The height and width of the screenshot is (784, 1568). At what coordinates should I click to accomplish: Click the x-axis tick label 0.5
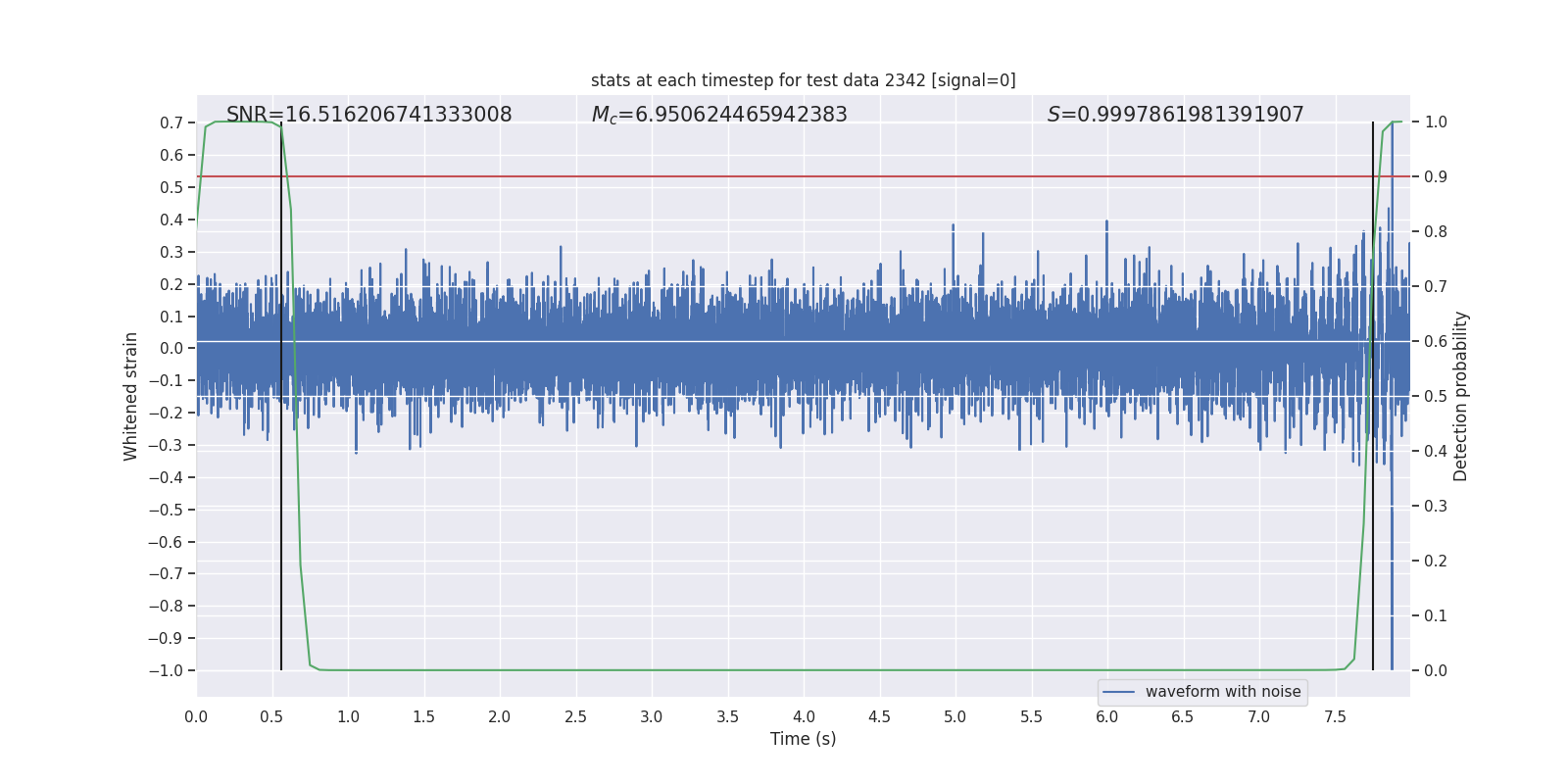pyautogui.click(x=272, y=716)
